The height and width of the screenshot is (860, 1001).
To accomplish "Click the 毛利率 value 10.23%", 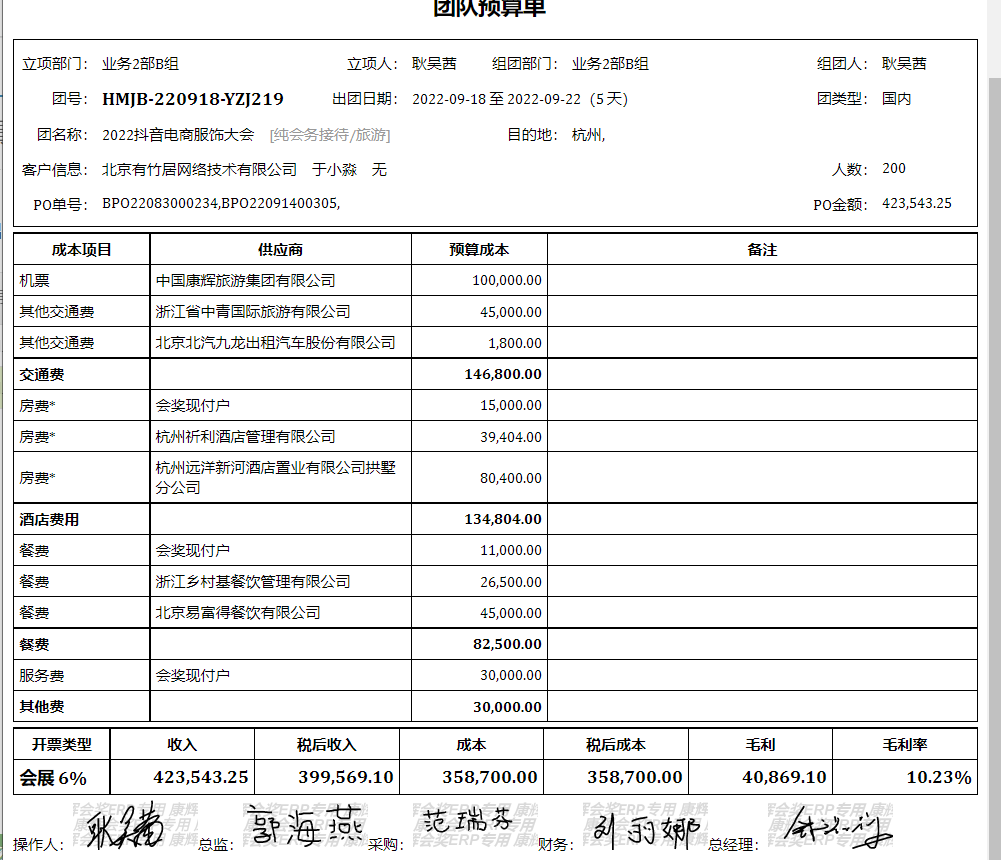I will coord(938,778).
